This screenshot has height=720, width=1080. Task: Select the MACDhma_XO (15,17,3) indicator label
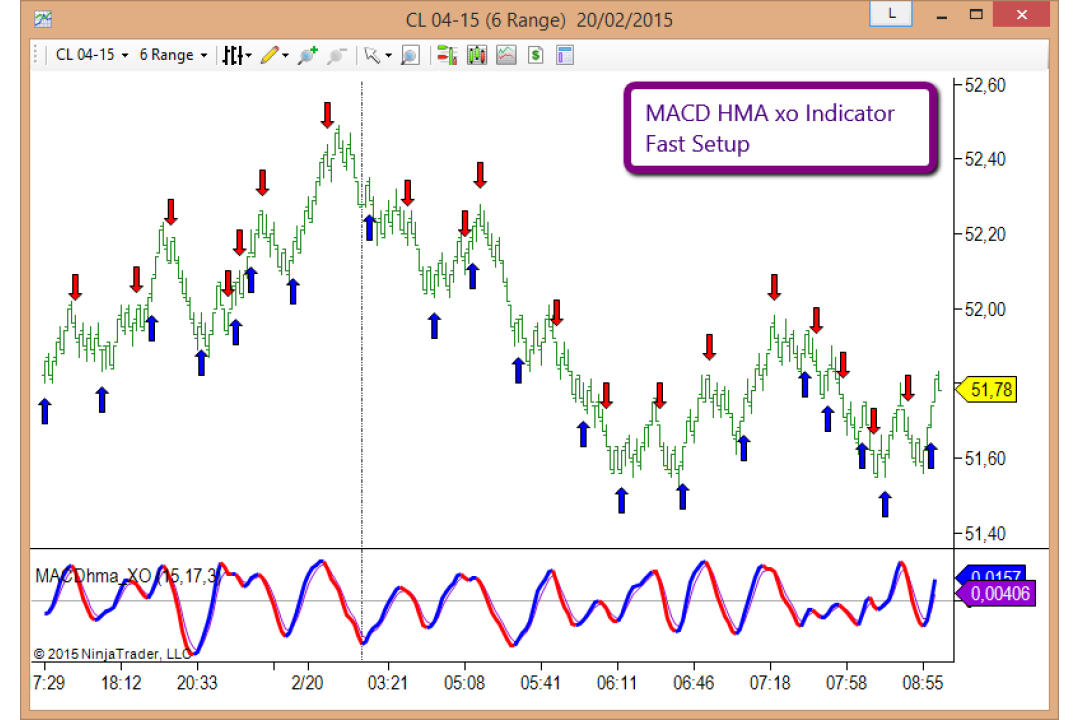[129, 576]
